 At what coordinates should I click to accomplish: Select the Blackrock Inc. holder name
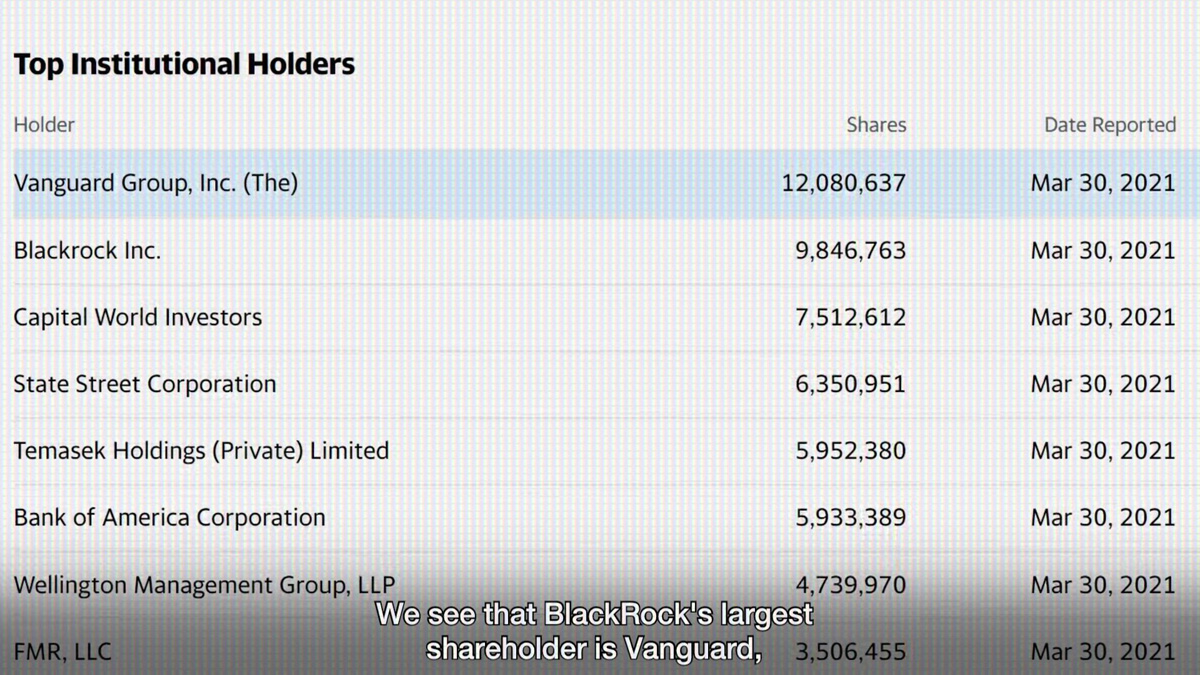tap(87, 251)
